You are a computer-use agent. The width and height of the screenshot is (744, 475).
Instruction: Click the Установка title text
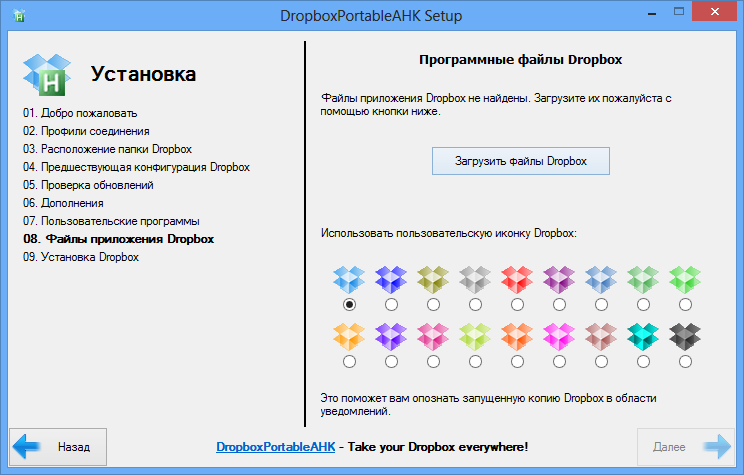click(143, 74)
